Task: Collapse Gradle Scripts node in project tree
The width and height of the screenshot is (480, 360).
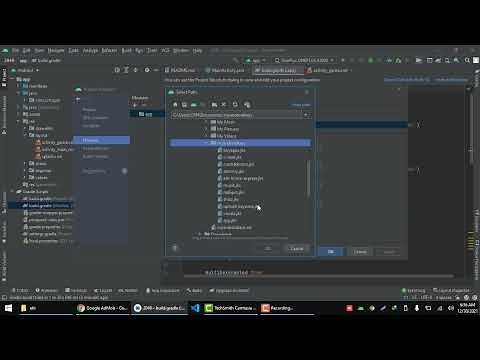Action: tap(12, 192)
